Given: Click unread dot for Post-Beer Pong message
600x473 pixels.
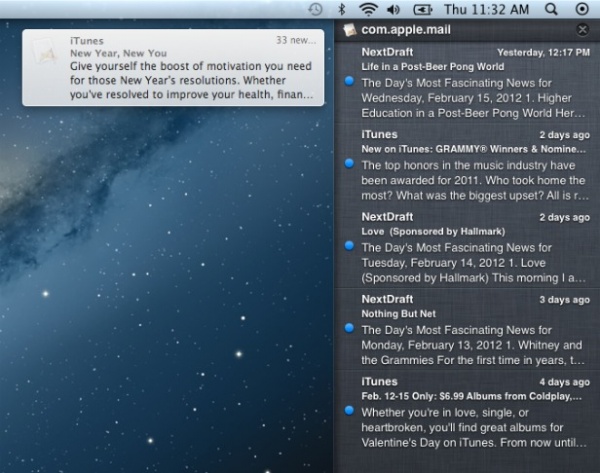Looking at the screenshot, I should 349,81.
